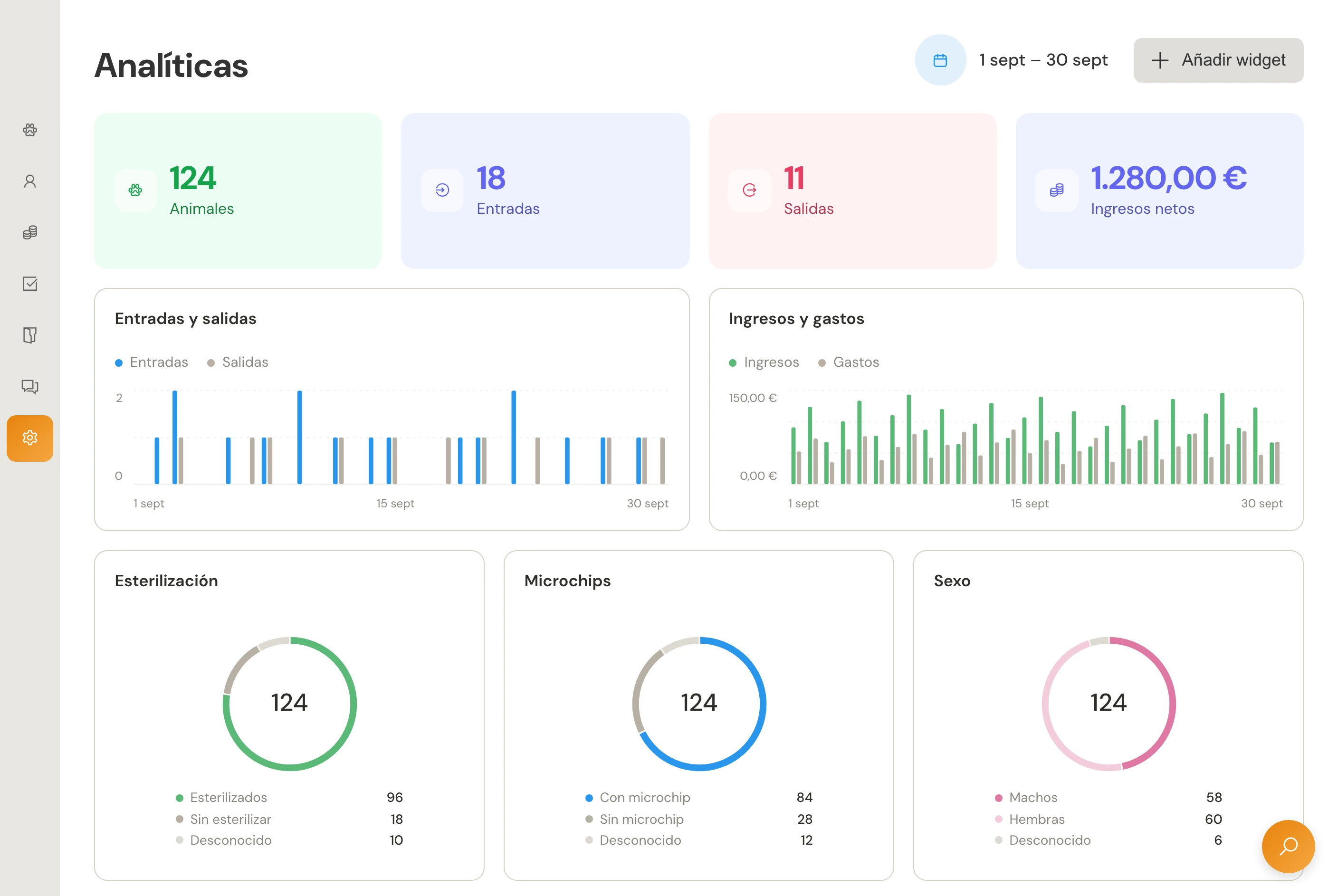Image resolution: width=1338 pixels, height=896 pixels.
Task: Open the tasks checkbox icon in sidebar
Action: click(30, 284)
